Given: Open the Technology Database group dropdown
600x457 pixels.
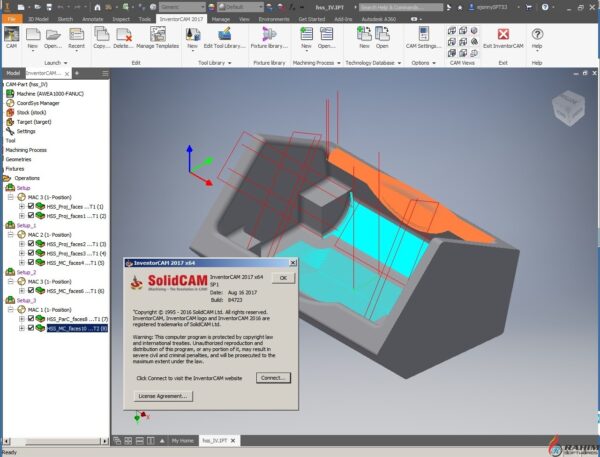Looking at the screenshot, I should (x=399, y=63).
